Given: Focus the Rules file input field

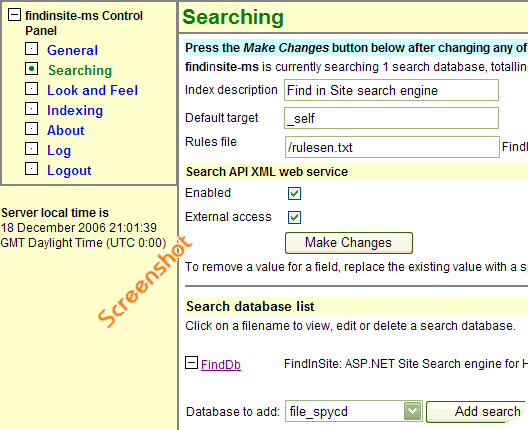Looking at the screenshot, I should click(x=392, y=147).
